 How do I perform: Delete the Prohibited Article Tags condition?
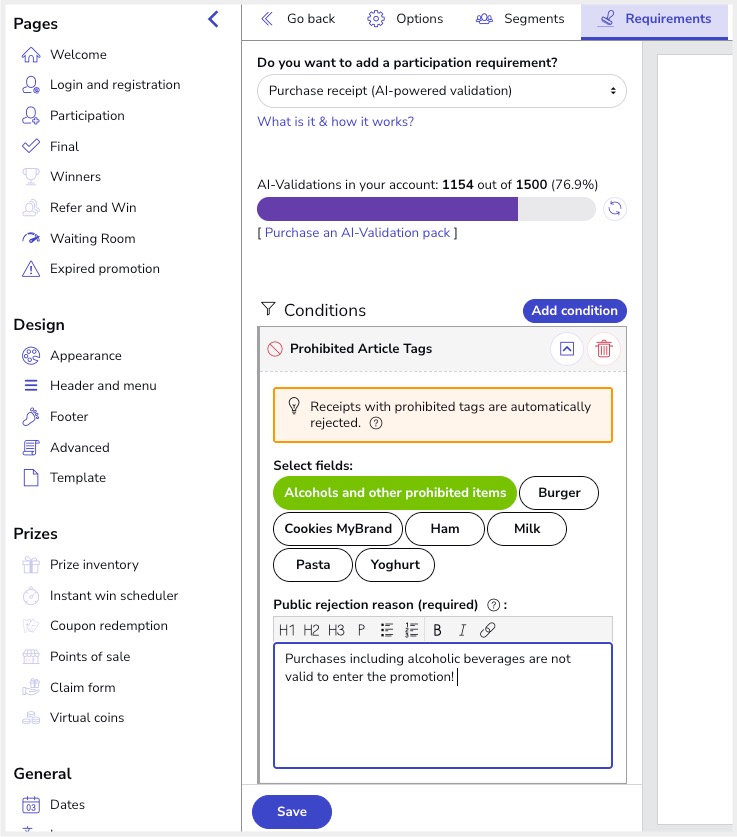(604, 349)
